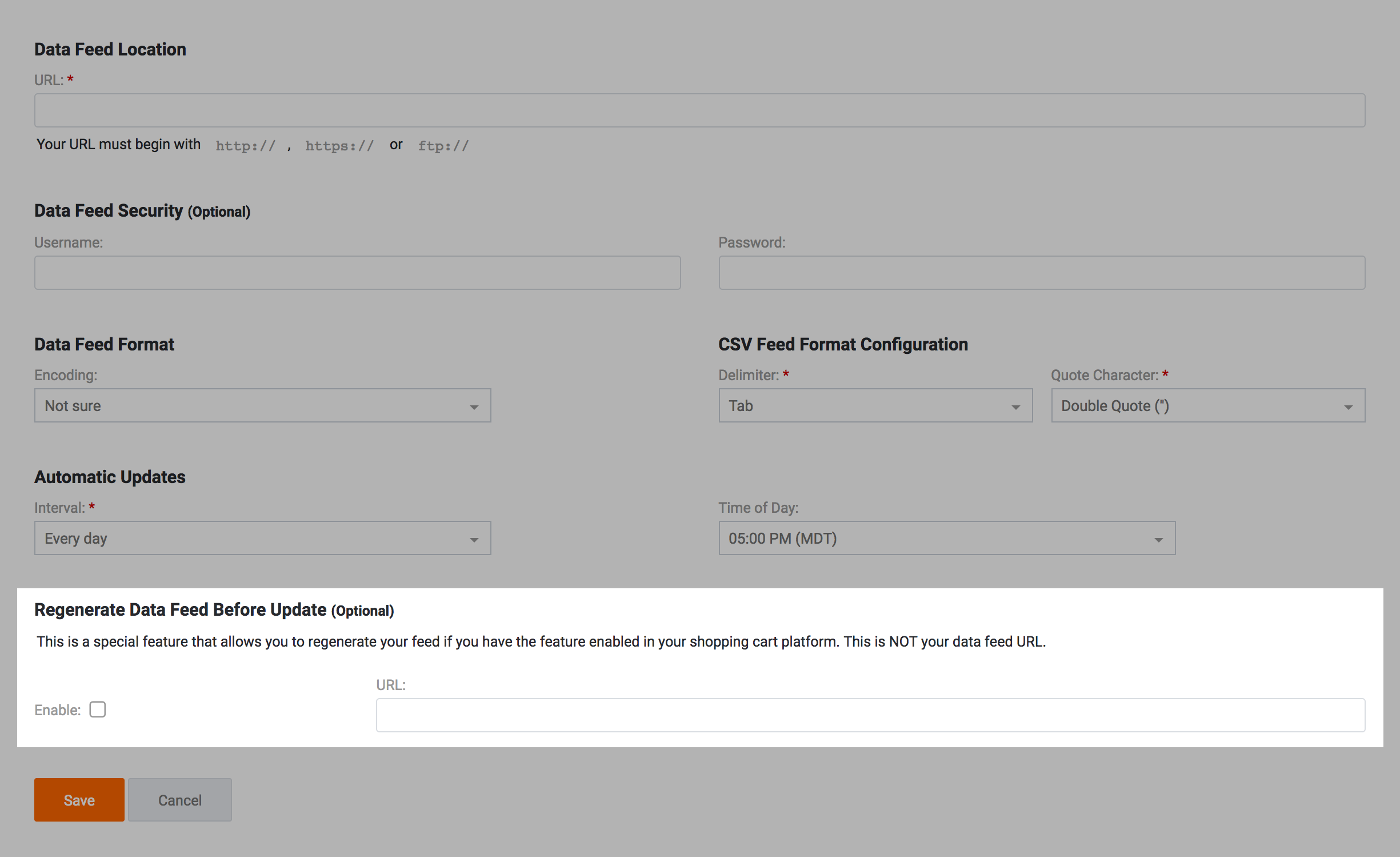
Task: Click the Quote Character dropdown arrow icon
Action: coord(1348,407)
